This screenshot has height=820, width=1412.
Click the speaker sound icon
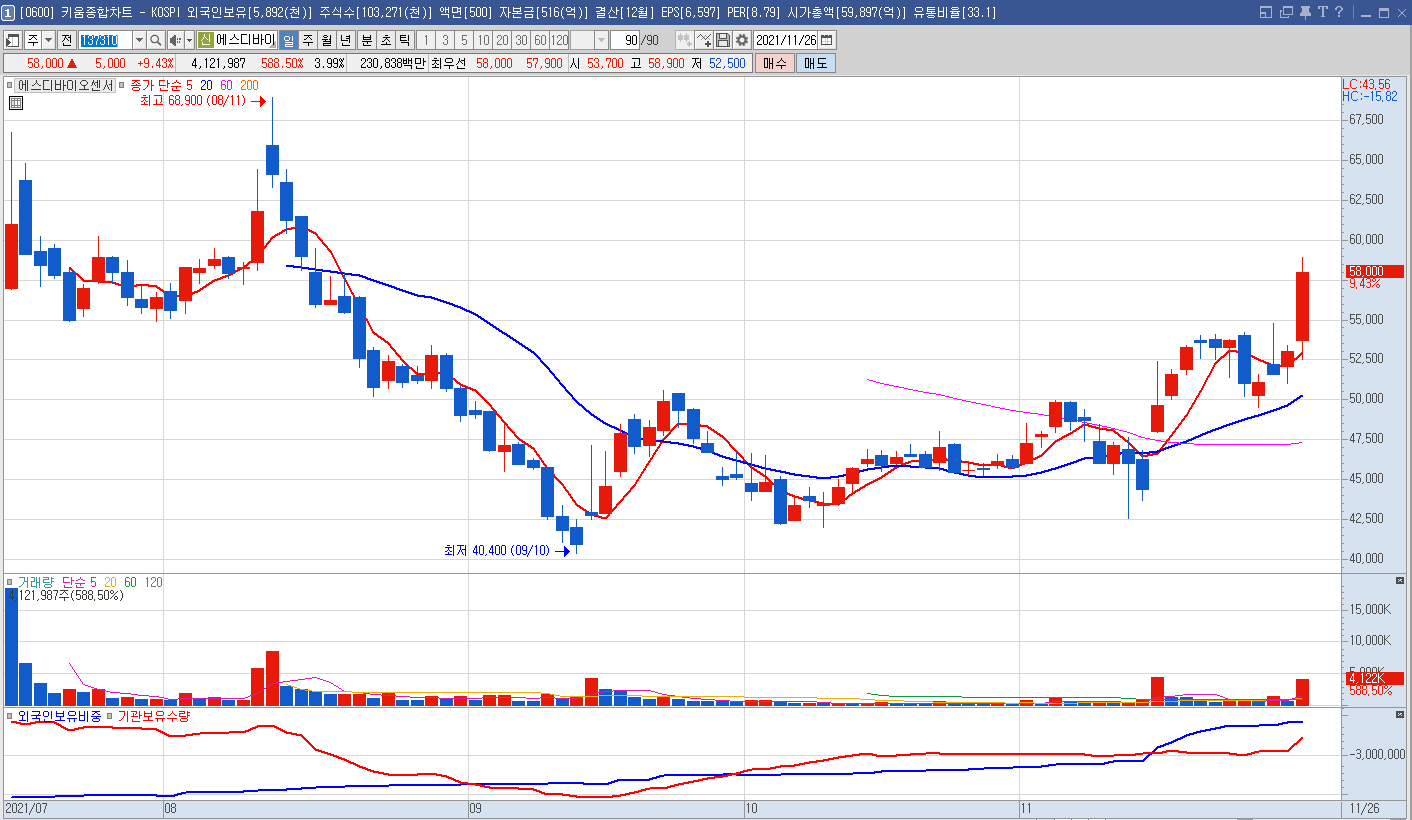(175, 40)
